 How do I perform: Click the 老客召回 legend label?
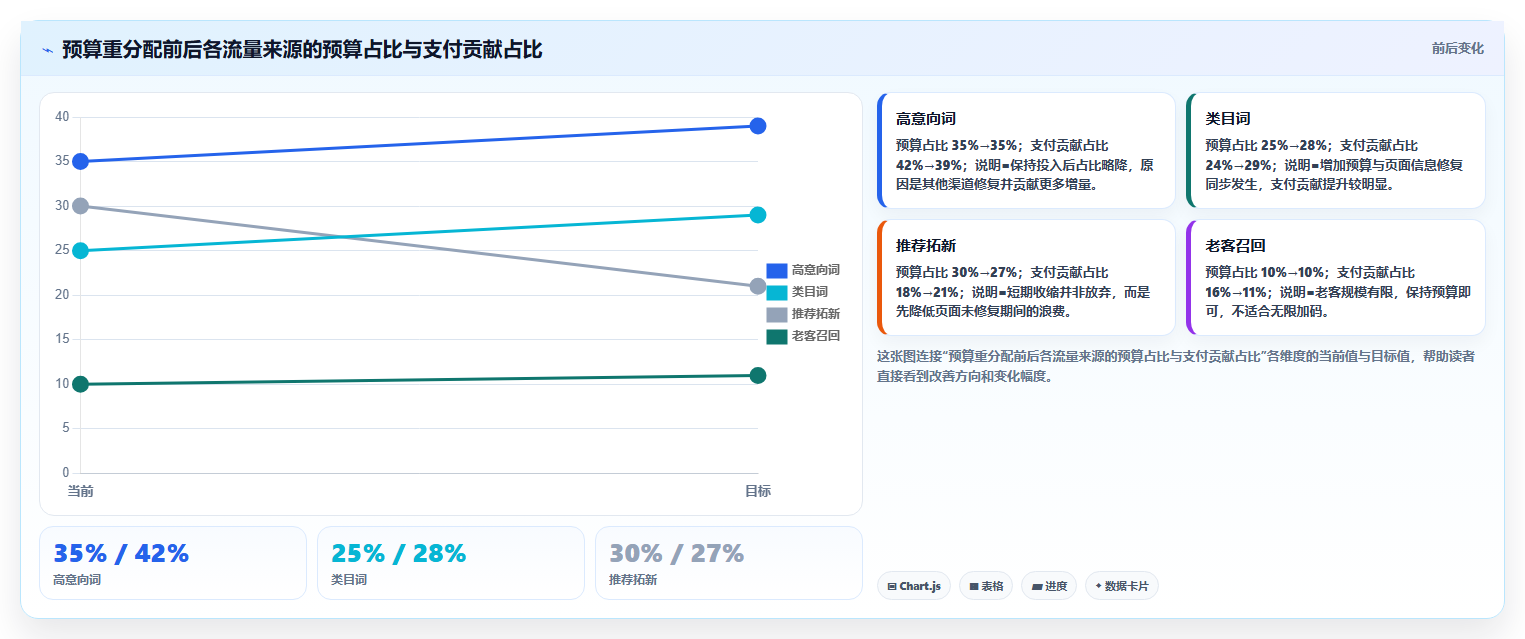816,336
